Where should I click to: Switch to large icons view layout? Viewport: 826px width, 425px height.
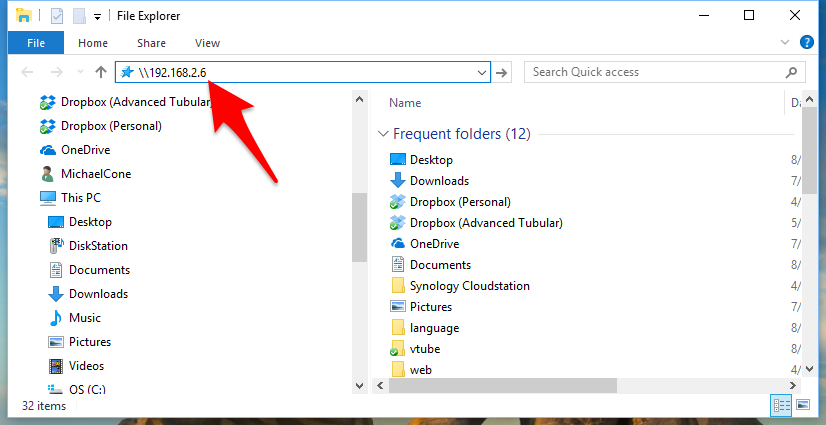tap(803, 405)
